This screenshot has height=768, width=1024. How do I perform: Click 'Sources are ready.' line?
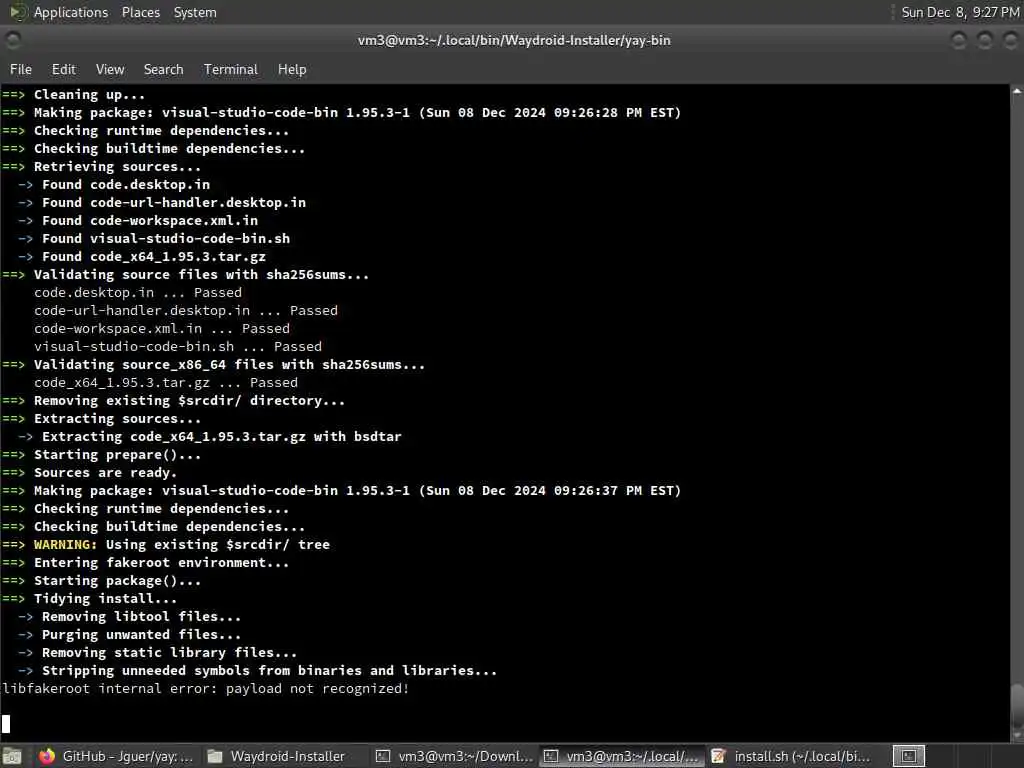tap(89, 473)
